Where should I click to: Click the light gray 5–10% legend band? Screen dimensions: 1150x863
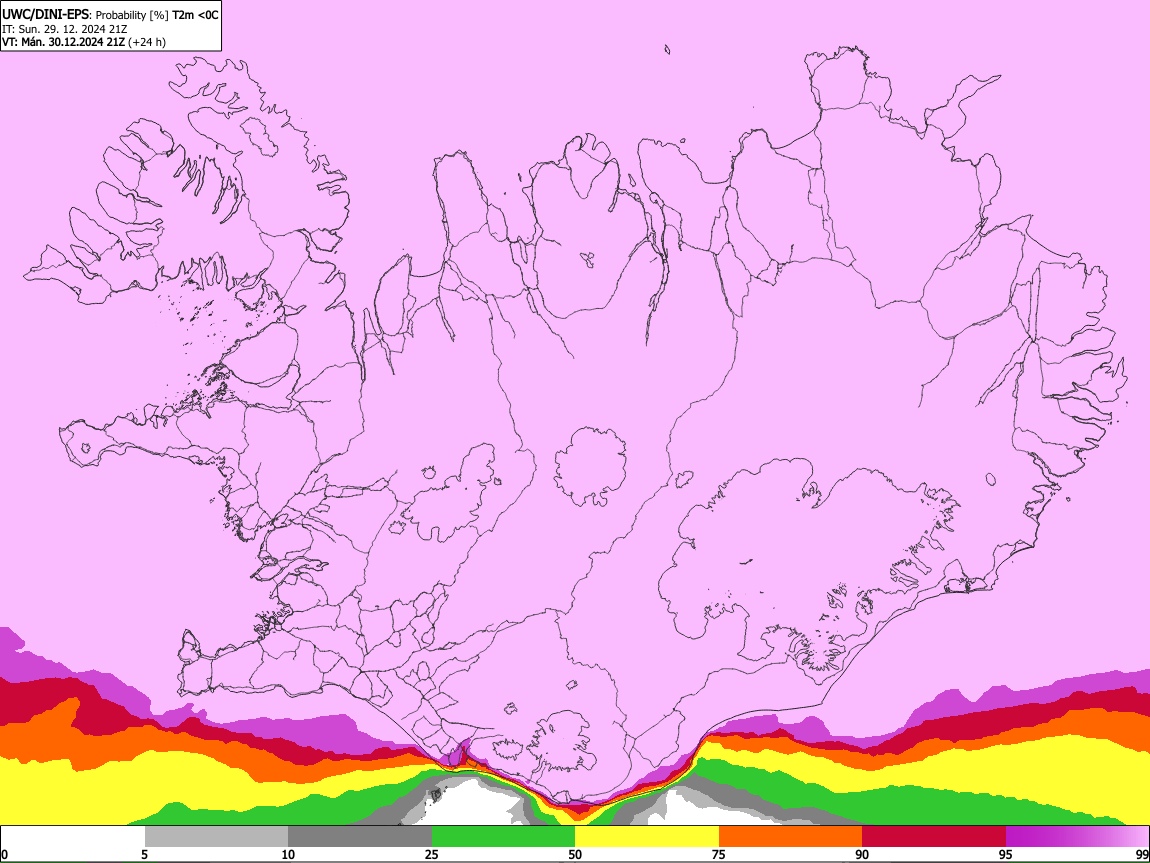(216, 837)
